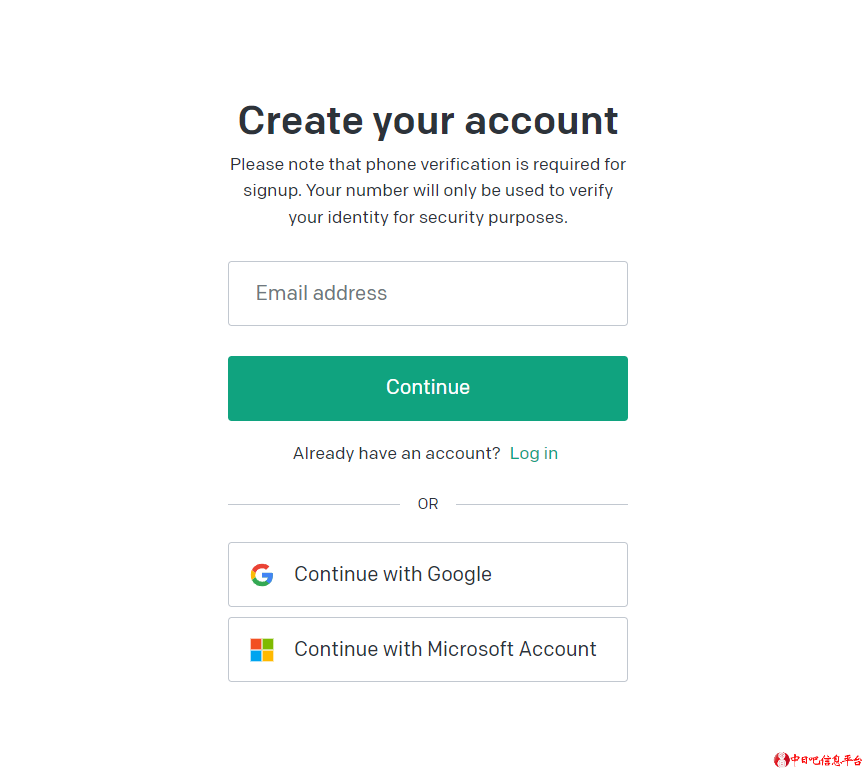This screenshot has height=774, width=868.
Task: Select Continue with Microsoft Account
Action: click(x=427, y=650)
